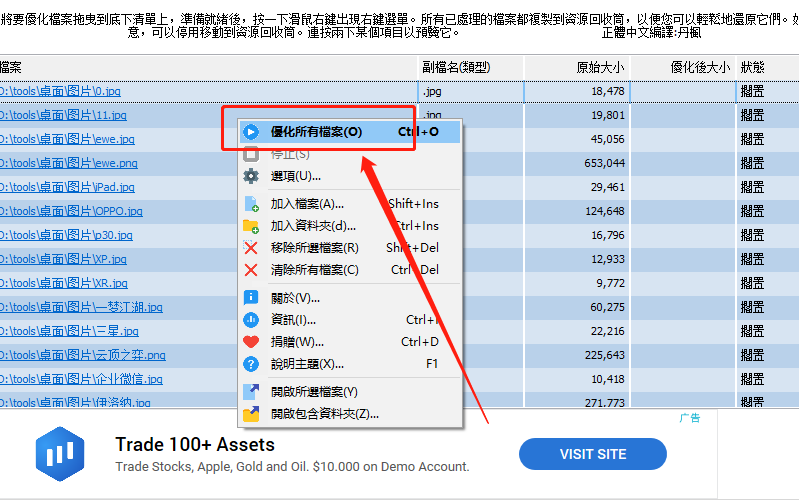Click the red X icon beside 移除所選檔案(R)
799x500 pixels.
[x=251, y=248]
